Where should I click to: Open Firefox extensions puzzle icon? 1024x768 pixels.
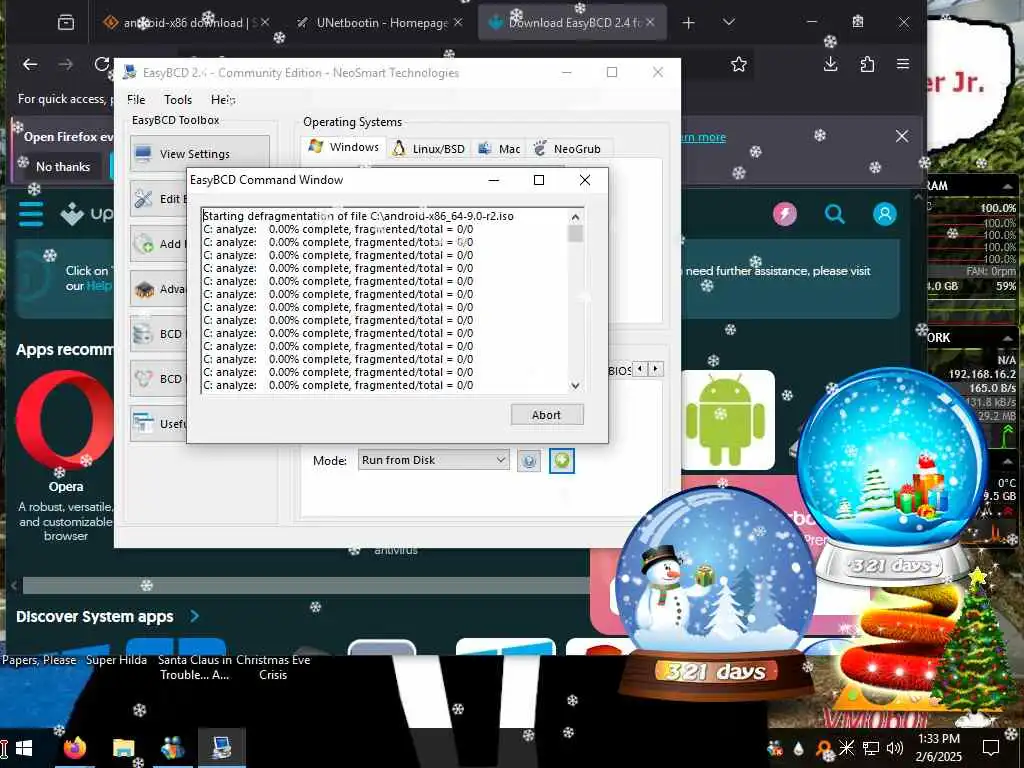[x=867, y=64]
